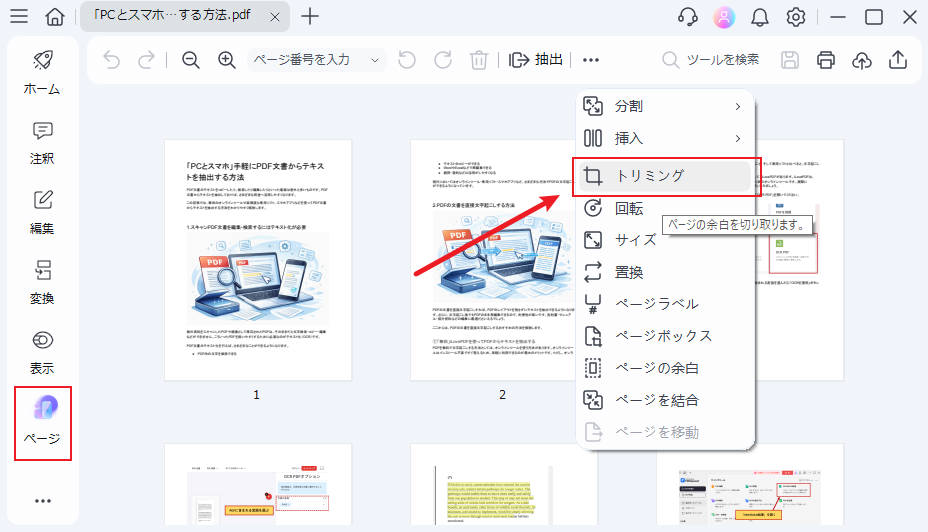The height and width of the screenshot is (532, 928).
Task: Choose ページを結合 from the menu
Action: tap(665, 400)
